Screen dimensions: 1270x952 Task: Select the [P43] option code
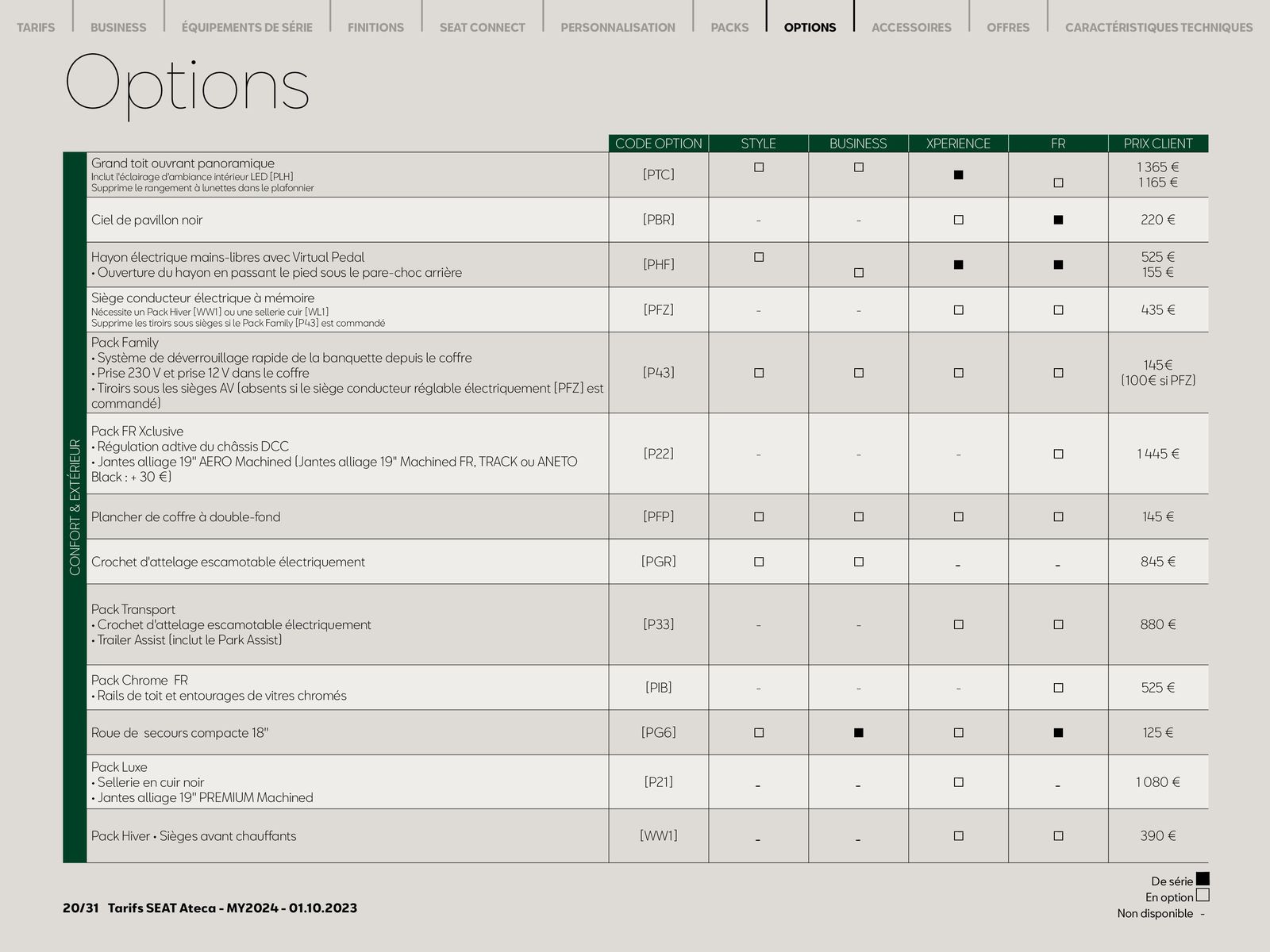(x=659, y=373)
